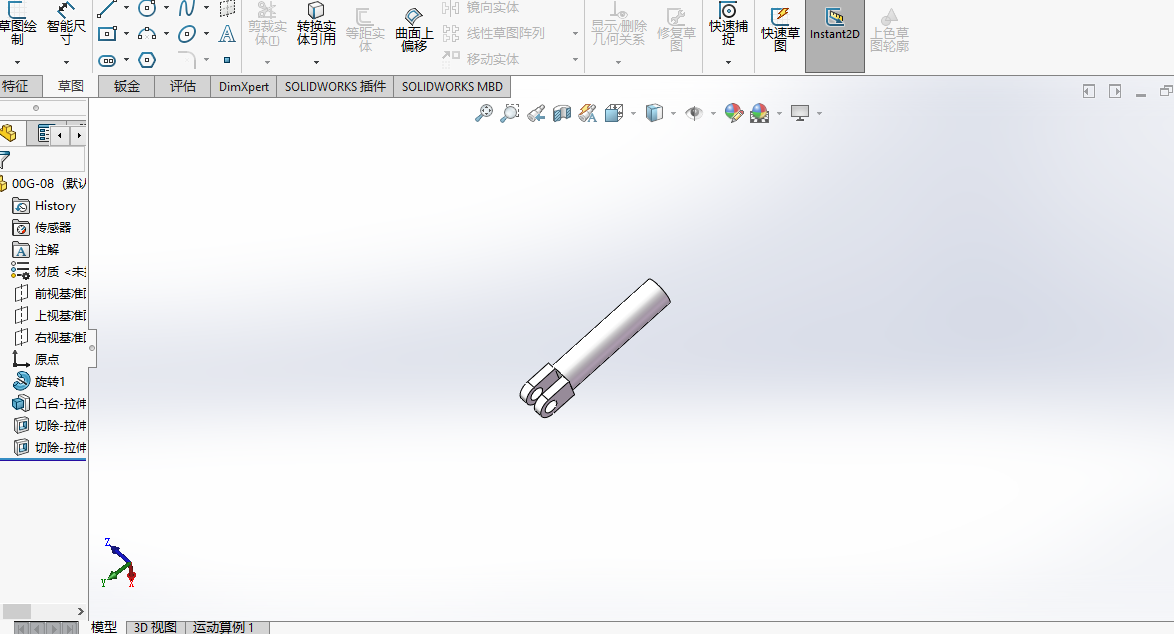Toggle Instant2D mode
1174x634 pixels.
pos(835,35)
